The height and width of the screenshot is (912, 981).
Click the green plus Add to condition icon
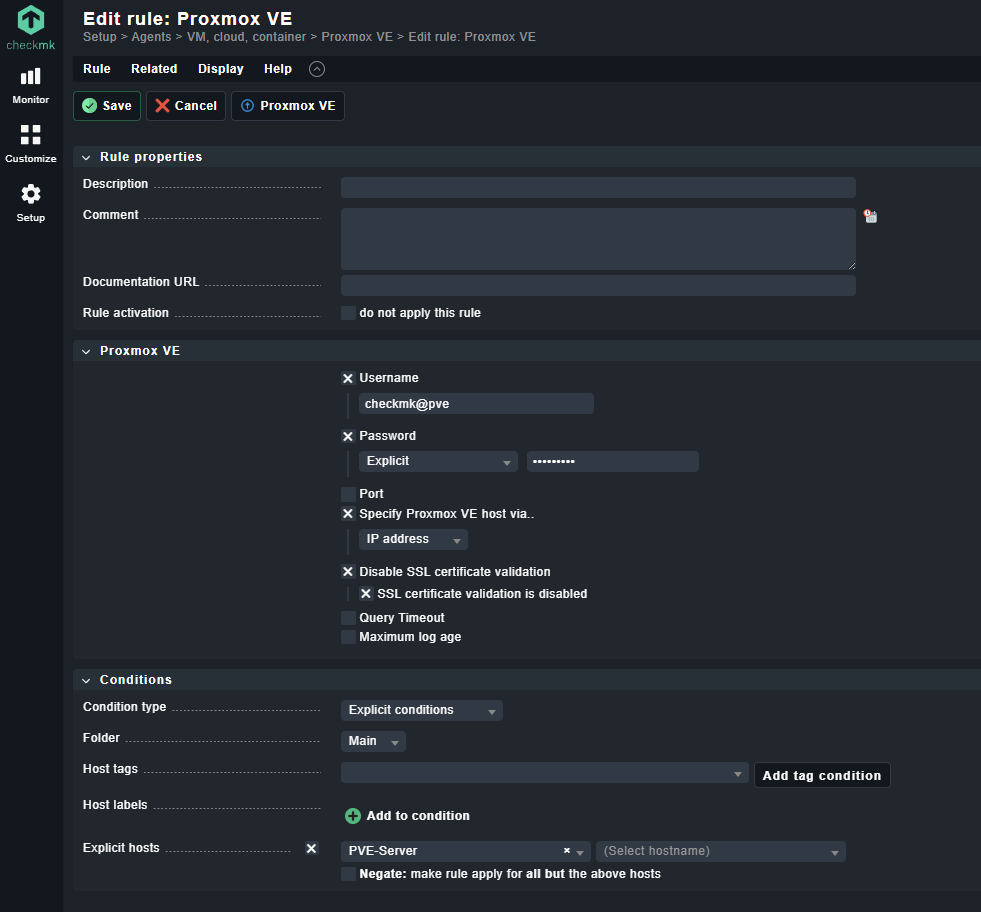(352, 816)
